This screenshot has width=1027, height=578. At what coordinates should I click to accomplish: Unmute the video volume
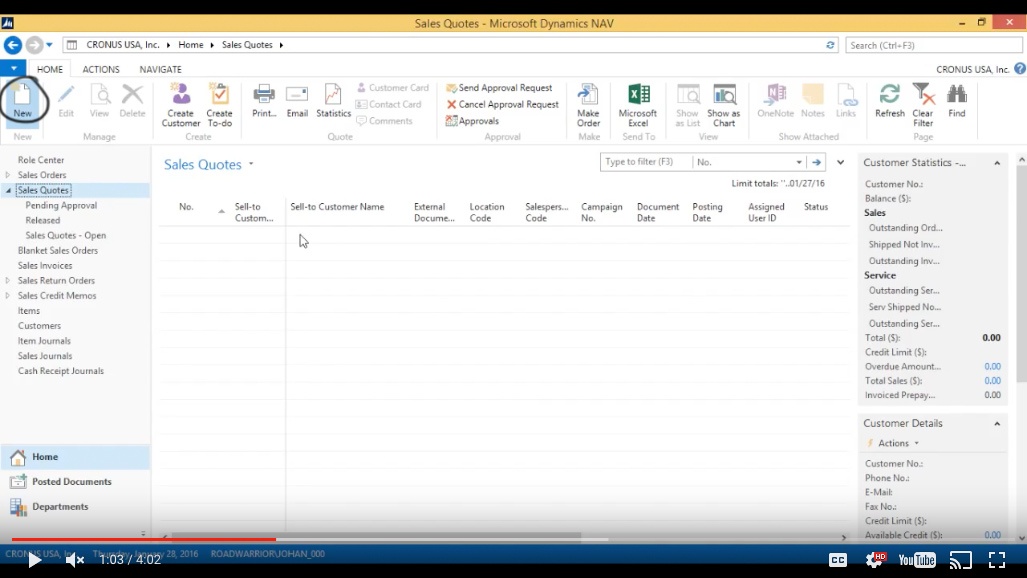tap(74, 560)
